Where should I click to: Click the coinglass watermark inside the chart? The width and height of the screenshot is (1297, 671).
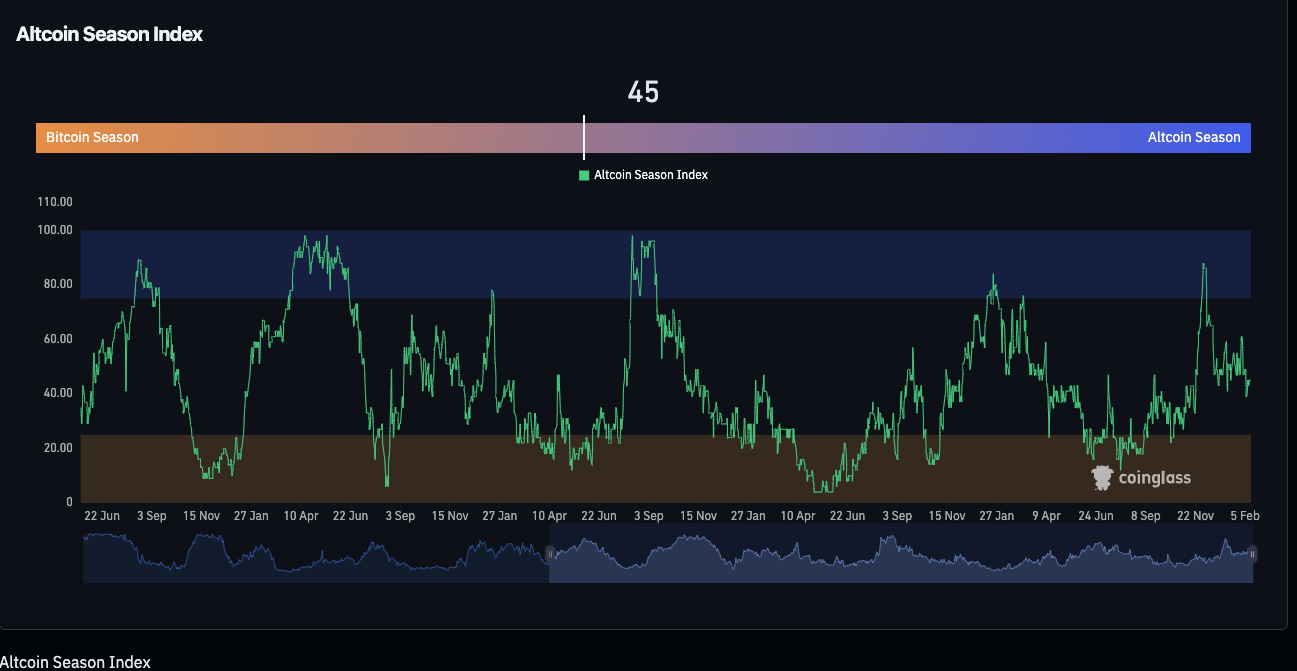pos(1141,477)
